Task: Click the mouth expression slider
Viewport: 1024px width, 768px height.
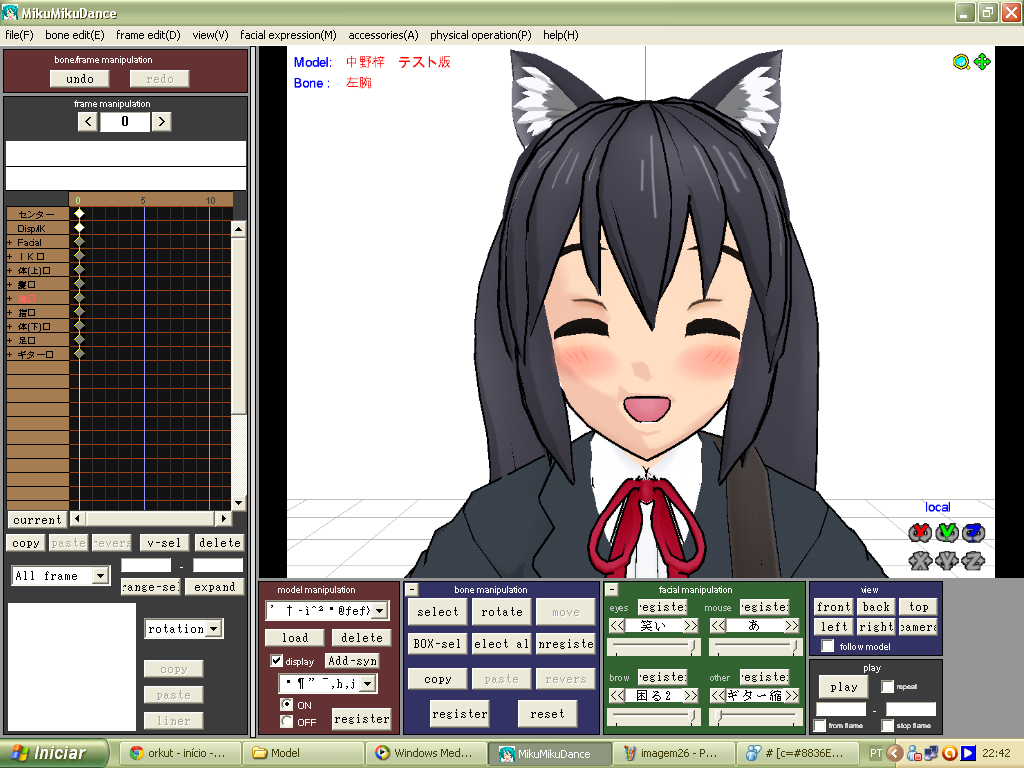Action: coord(756,647)
